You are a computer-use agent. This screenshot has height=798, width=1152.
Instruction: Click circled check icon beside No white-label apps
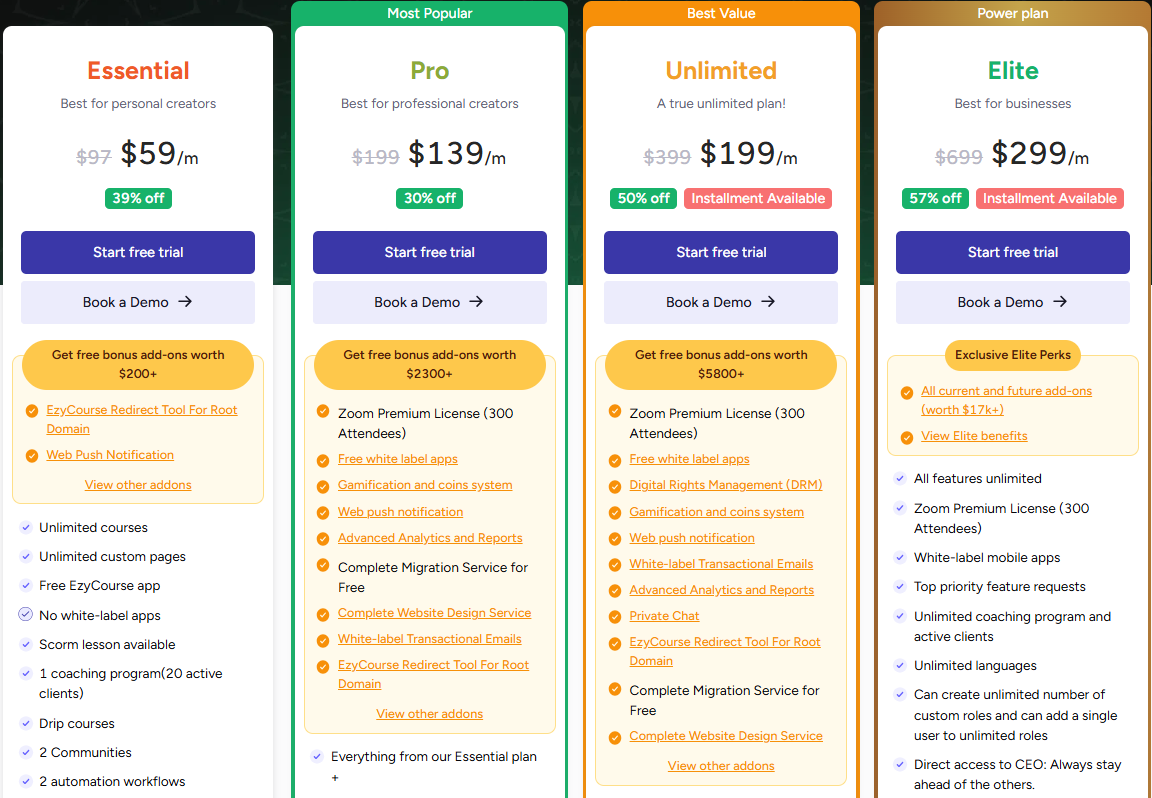pyautogui.click(x=26, y=614)
